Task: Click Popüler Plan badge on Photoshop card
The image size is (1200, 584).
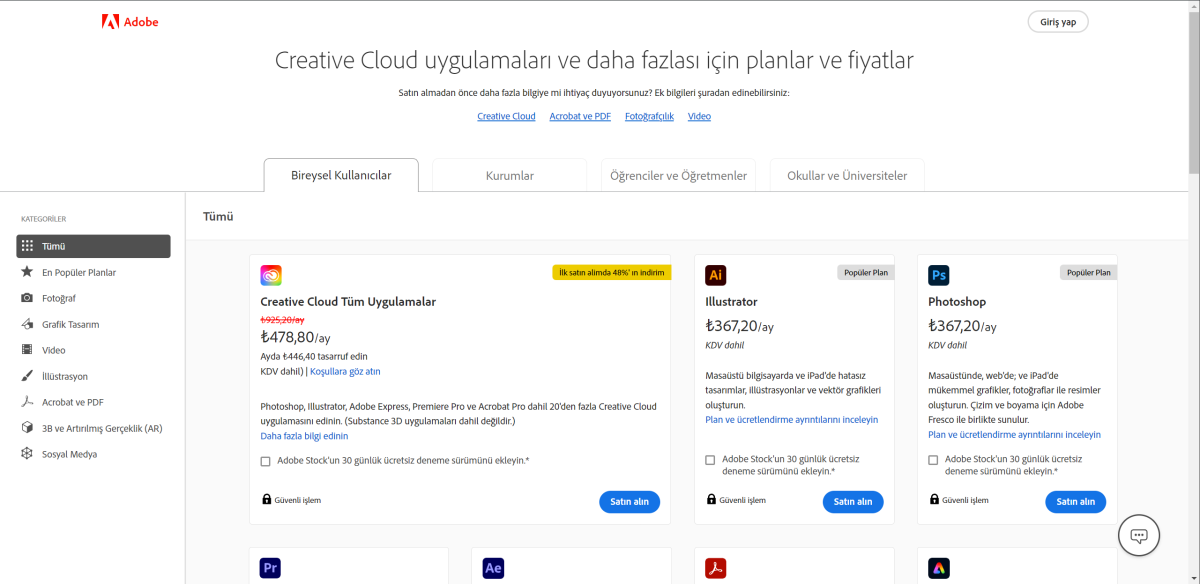Action: pyautogui.click(x=1088, y=272)
